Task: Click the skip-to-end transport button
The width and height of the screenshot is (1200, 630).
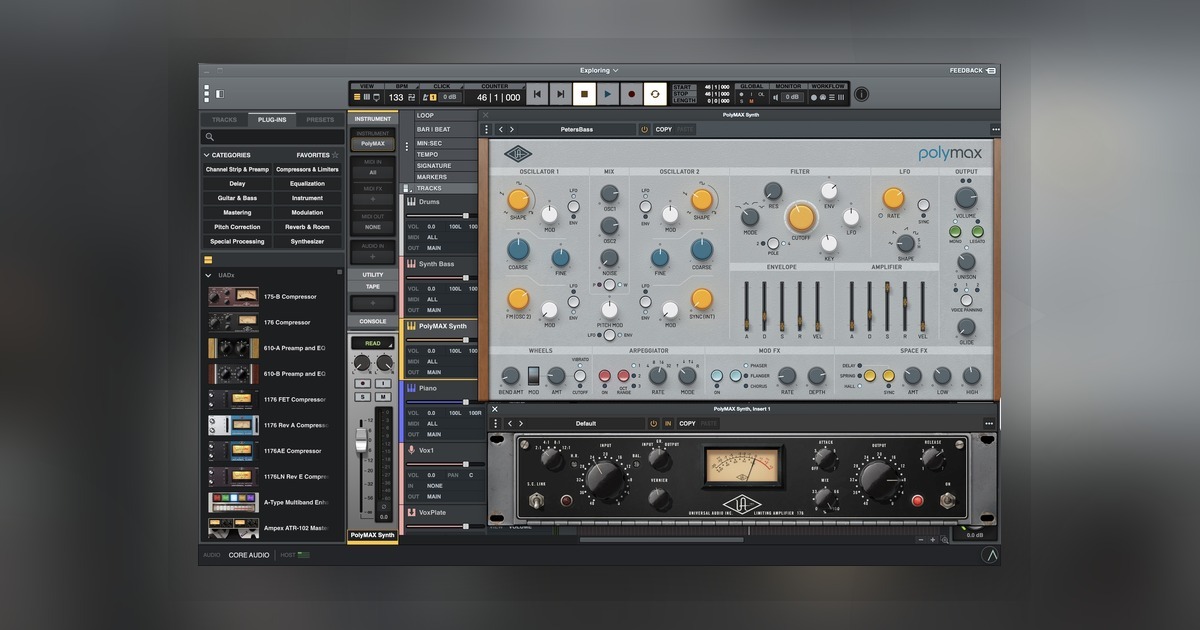Action: pyautogui.click(x=560, y=94)
